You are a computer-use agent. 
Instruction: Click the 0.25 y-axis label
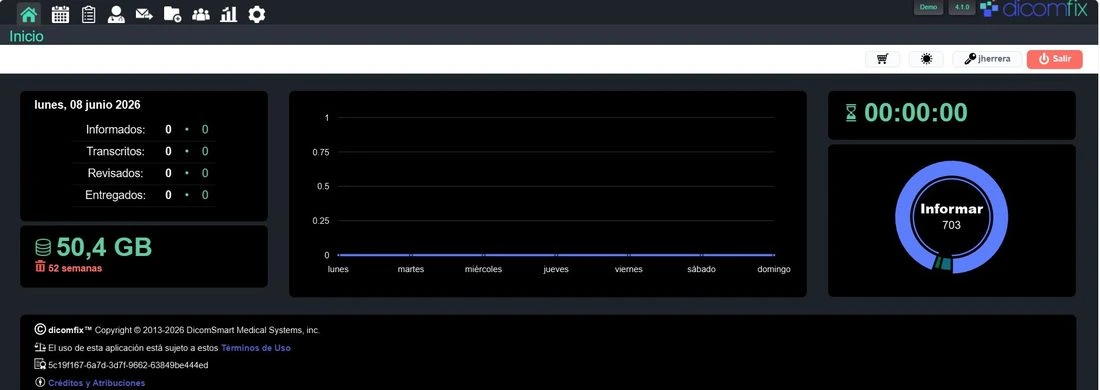[x=321, y=221]
